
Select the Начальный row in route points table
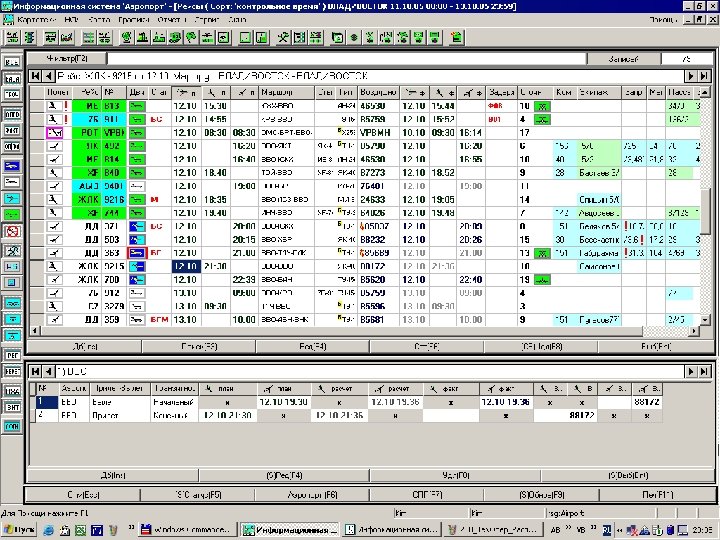tap(349, 402)
